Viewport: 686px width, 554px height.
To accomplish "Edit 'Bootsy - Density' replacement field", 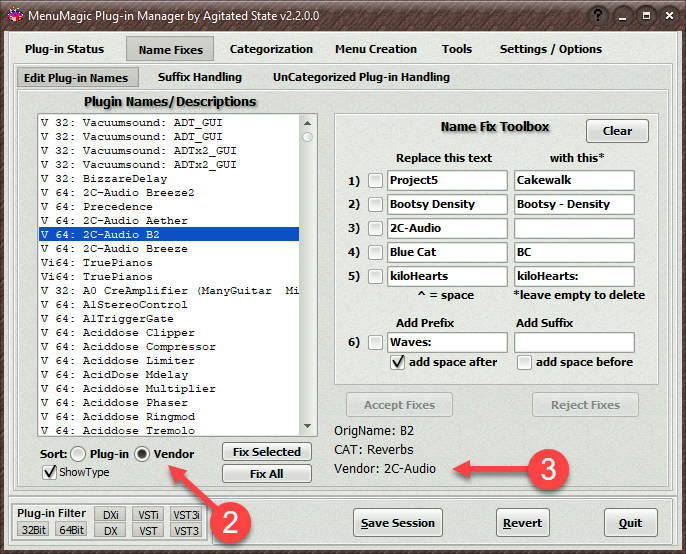I will (x=574, y=204).
